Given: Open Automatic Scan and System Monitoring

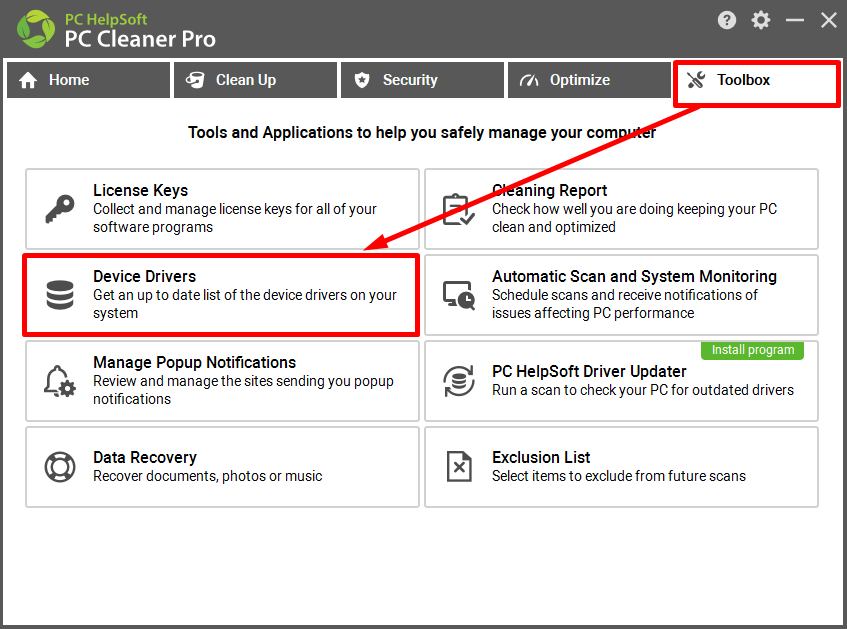Looking at the screenshot, I should 621,295.
